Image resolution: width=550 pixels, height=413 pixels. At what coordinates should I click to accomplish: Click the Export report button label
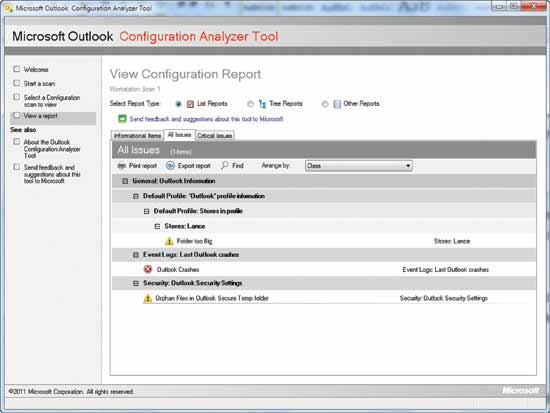click(x=194, y=166)
